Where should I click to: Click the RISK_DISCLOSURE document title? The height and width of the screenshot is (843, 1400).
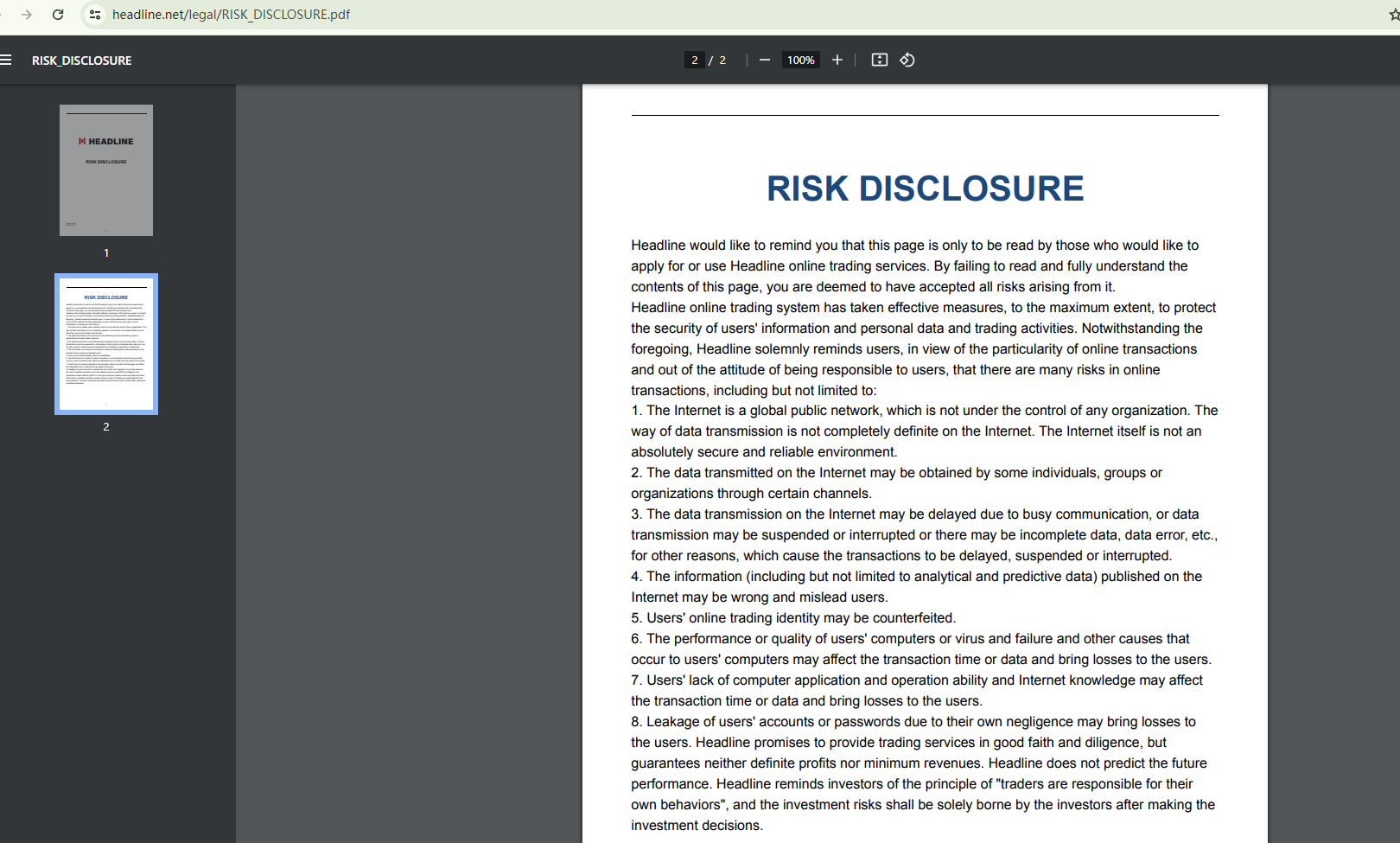(x=82, y=61)
